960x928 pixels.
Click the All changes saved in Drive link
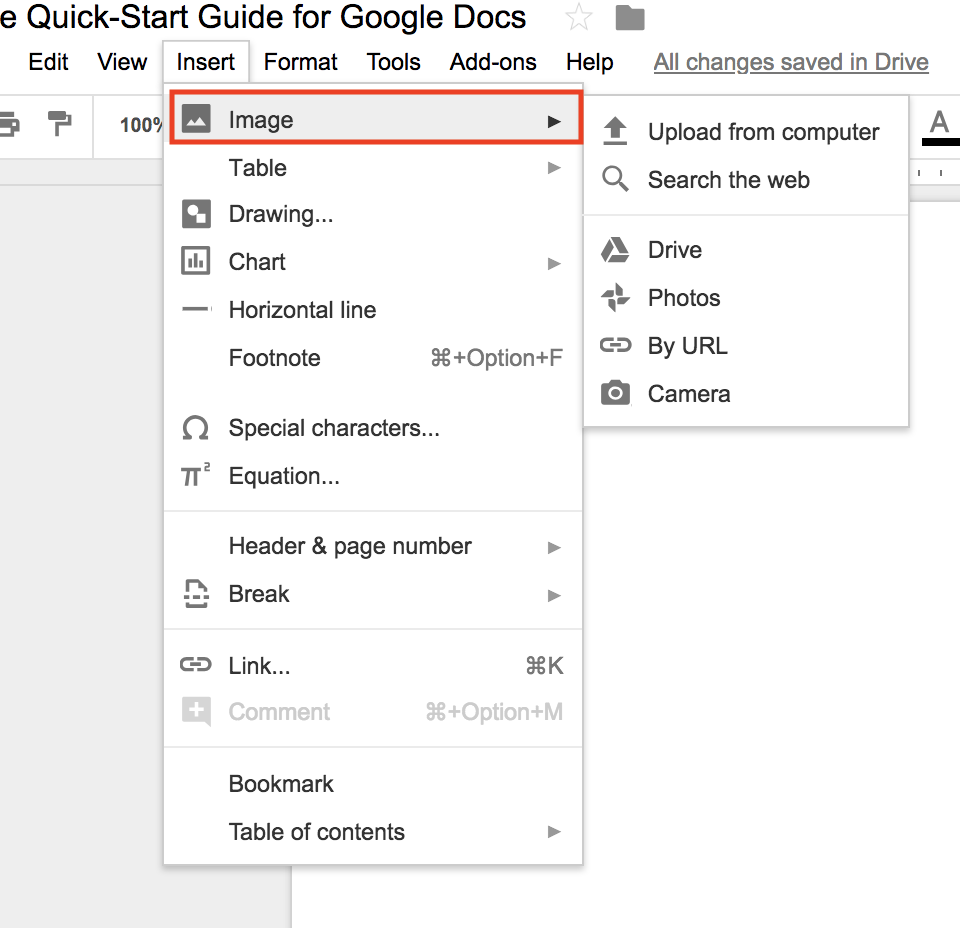point(790,62)
